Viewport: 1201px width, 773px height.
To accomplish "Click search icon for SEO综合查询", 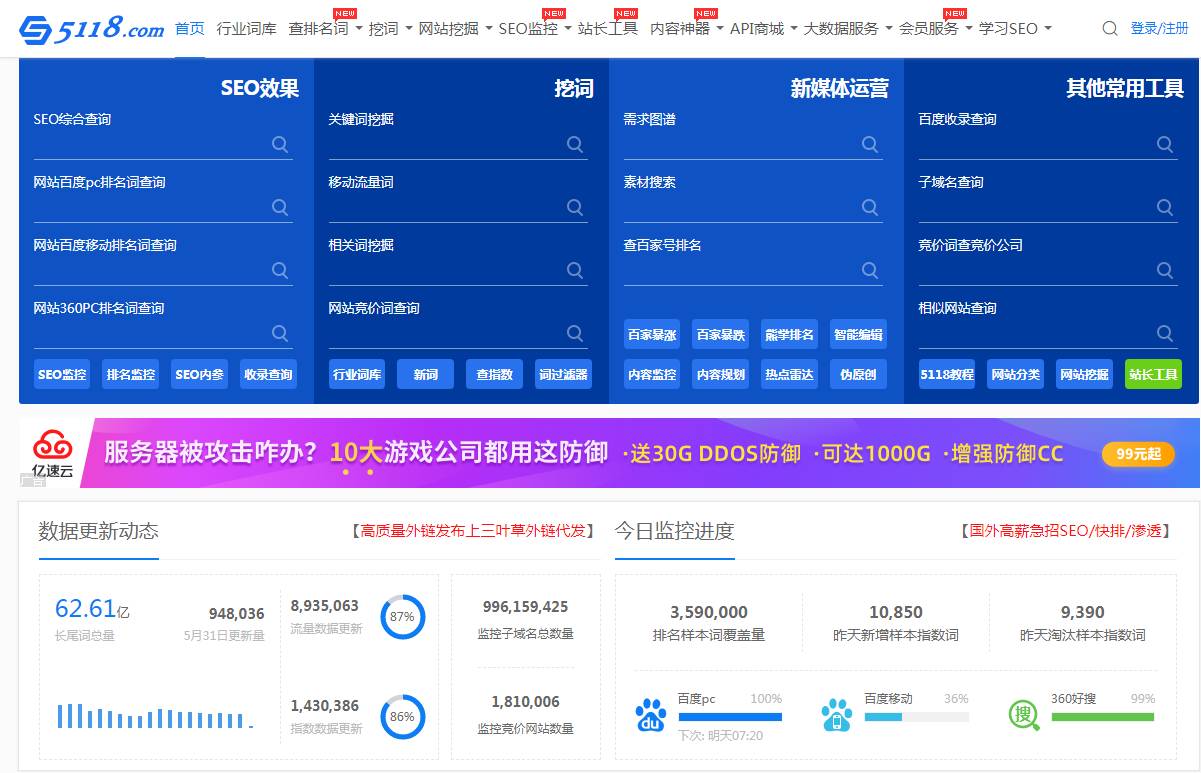I will tap(280, 144).
